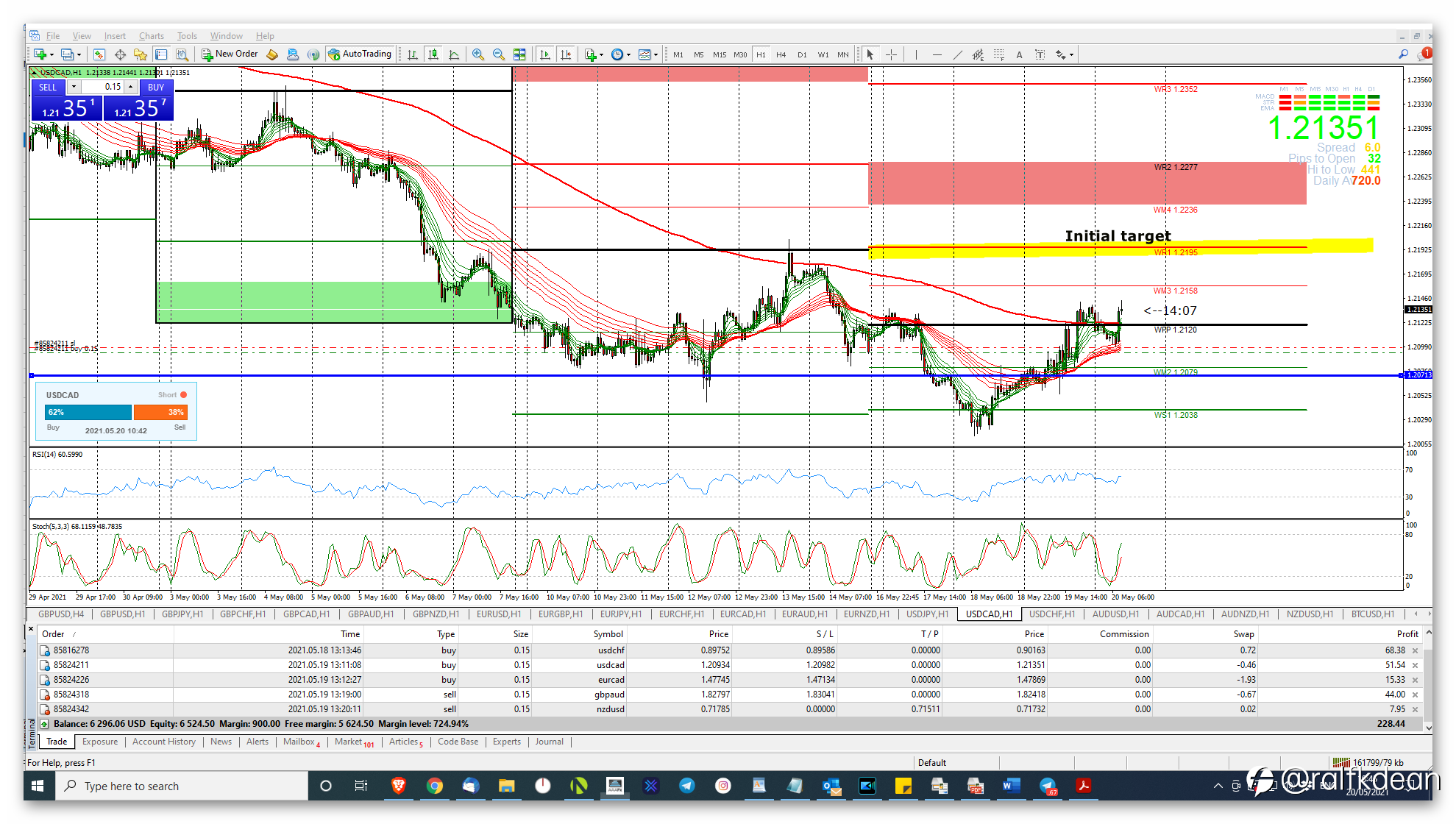Tile chart windows icon
The width and height of the screenshot is (1456, 824).
point(519,54)
